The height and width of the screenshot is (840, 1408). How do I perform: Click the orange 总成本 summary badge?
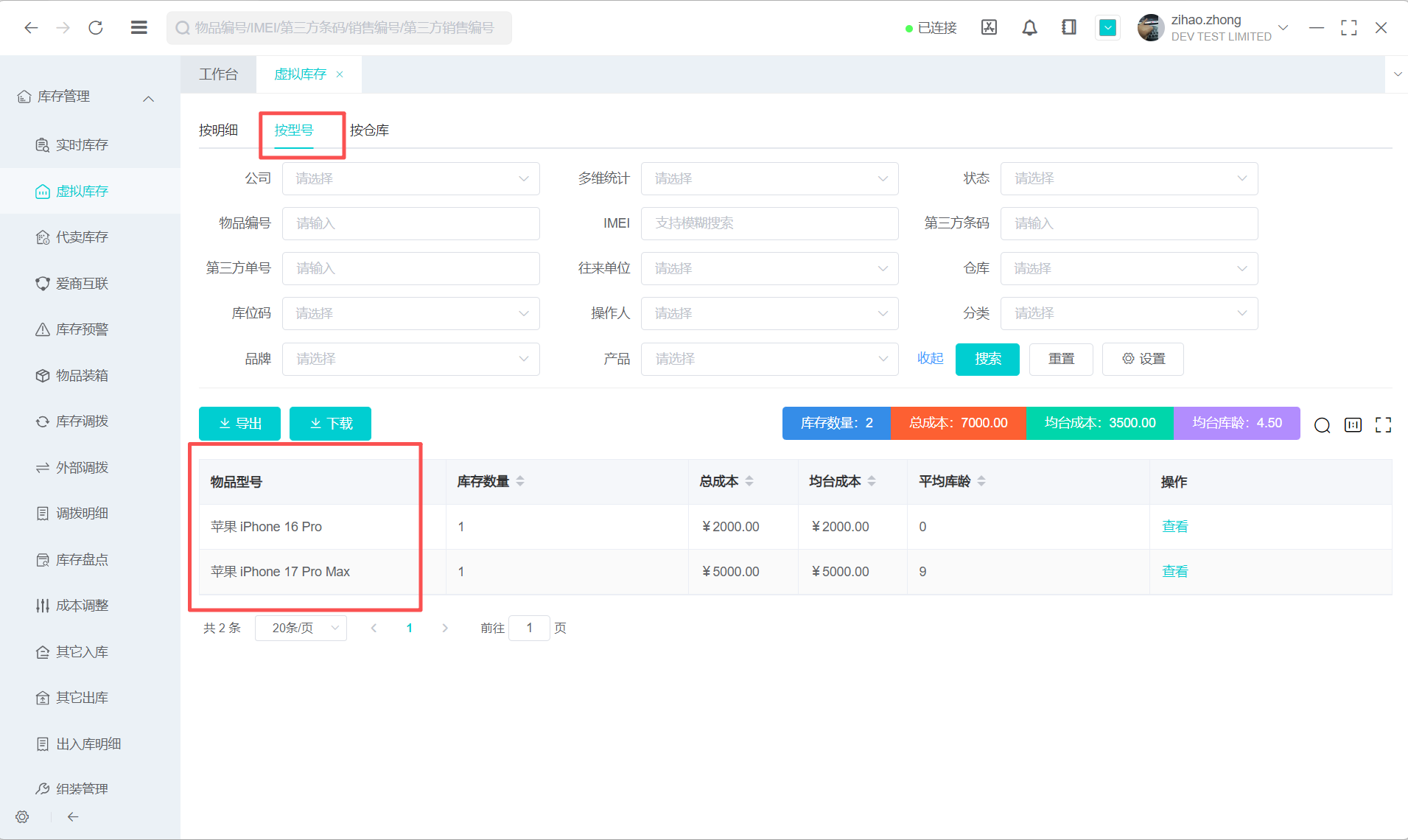958,423
